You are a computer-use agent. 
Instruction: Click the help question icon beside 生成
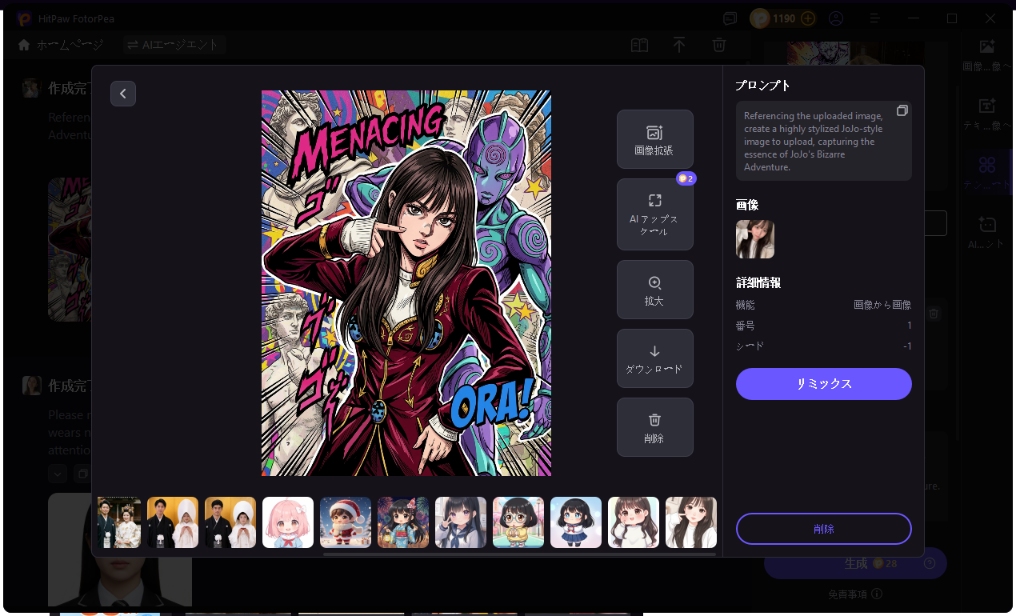pyautogui.click(x=929, y=564)
